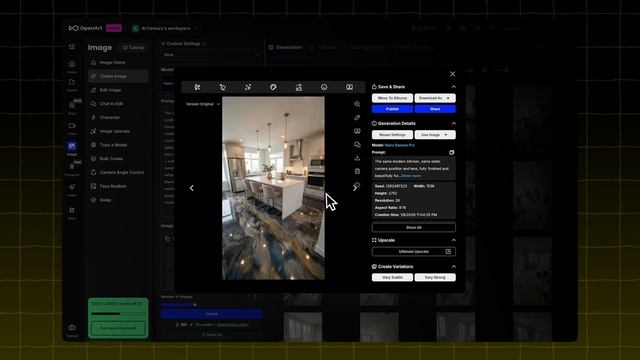Click the pencil edit icon beside the image

click(357, 118)
